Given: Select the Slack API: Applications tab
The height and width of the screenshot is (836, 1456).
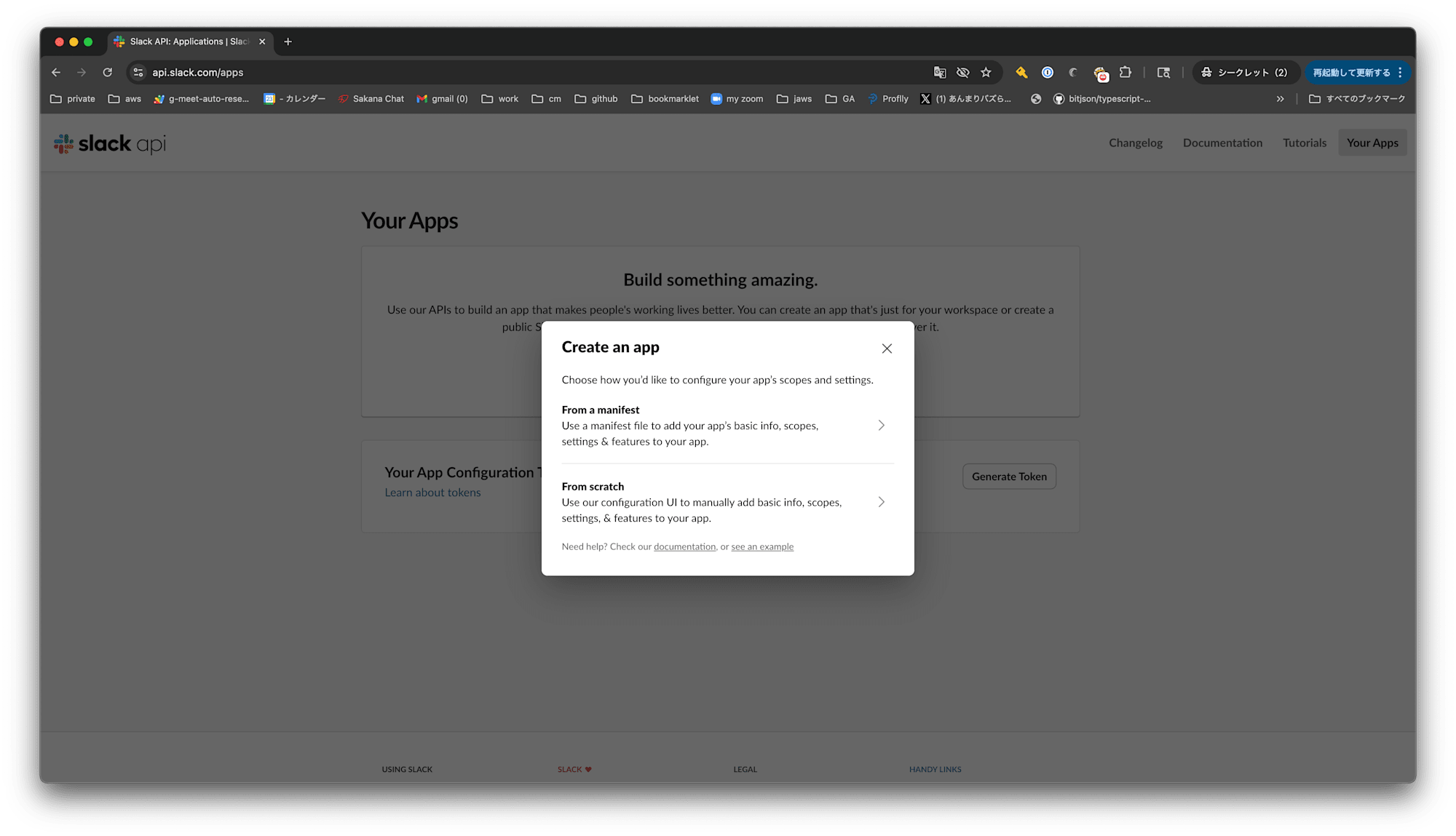Looking at the screenshot, I should coord(191,41).
